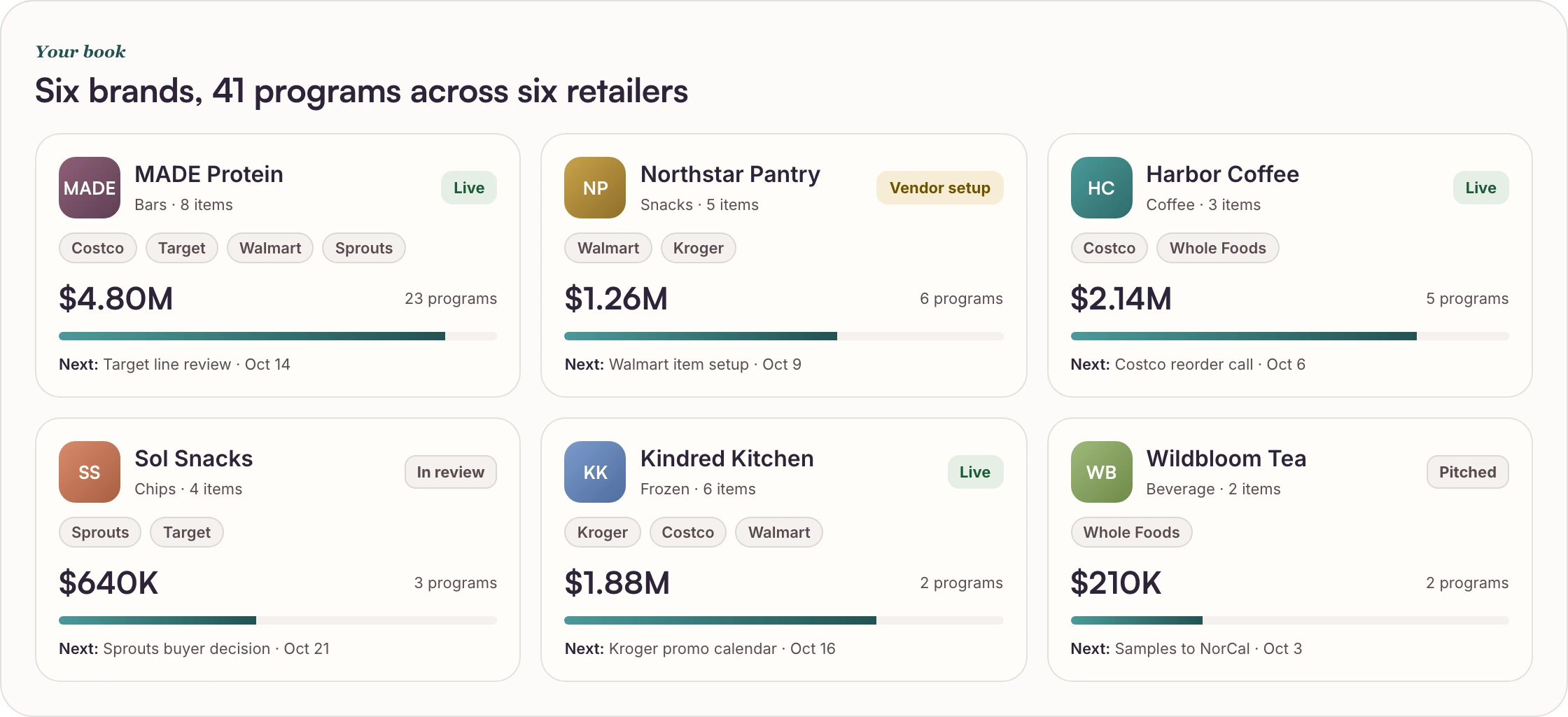
Task: Select Sprouts chip under Sol Snacks
Action: tap(100, 532)
